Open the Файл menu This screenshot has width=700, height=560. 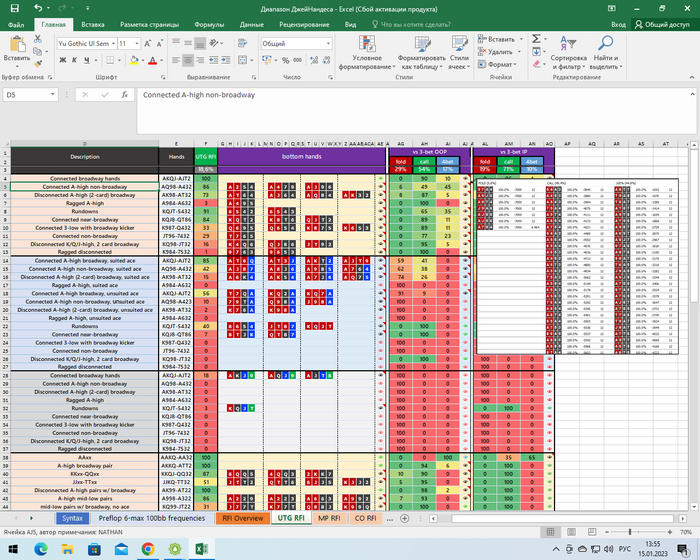pos(16,25)
